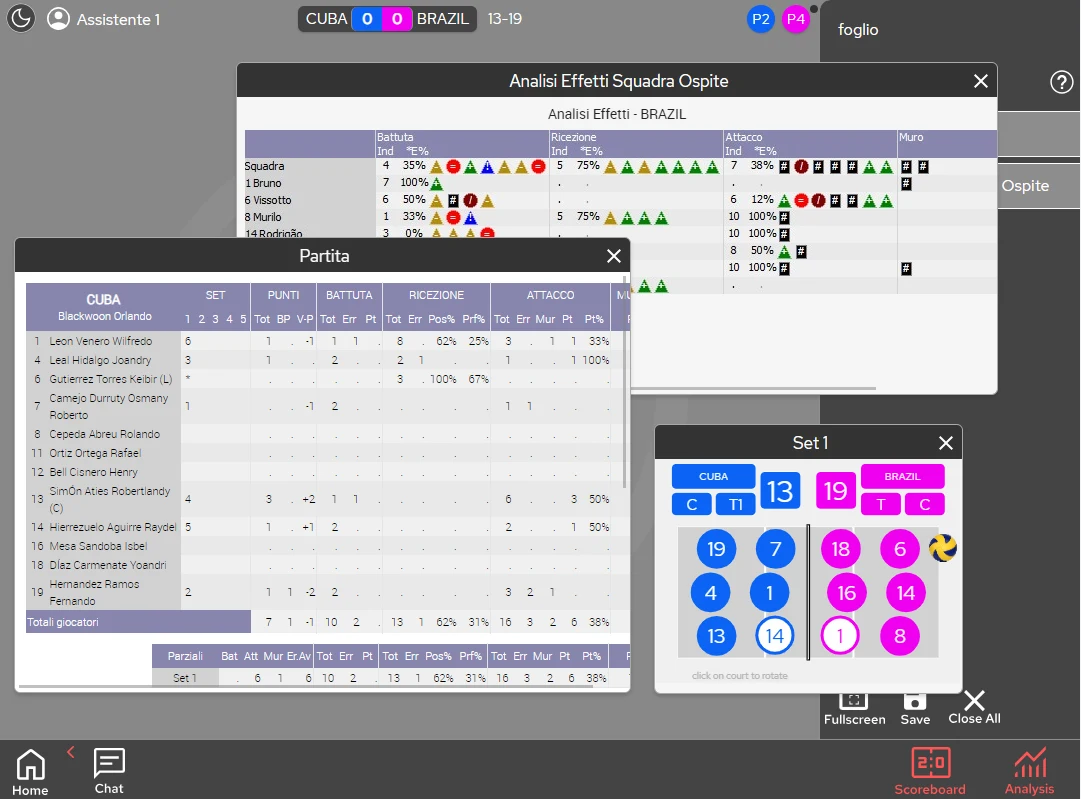Click Brazil's score 19 in Set 1
Image resolution: width=1081 pixels, height=799 pixels.
tap(836, 491)
